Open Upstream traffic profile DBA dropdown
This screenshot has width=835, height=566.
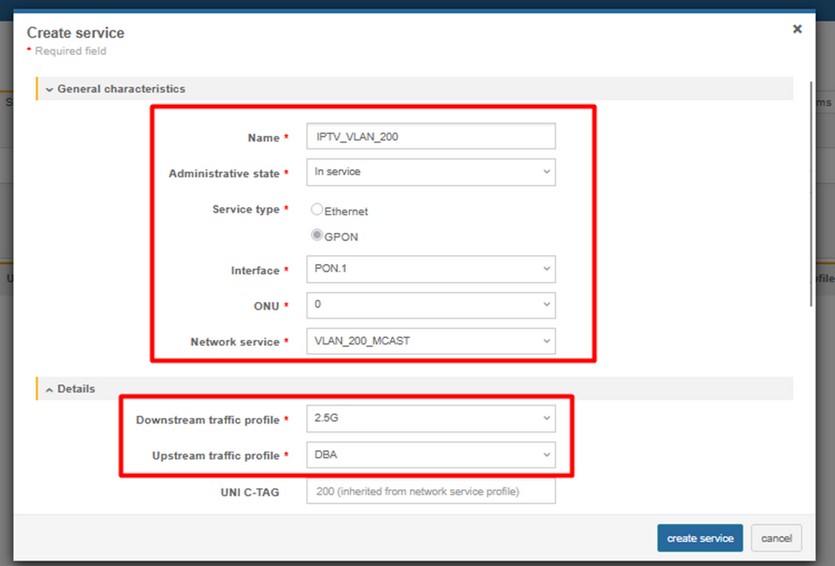[x=430, y=455]
